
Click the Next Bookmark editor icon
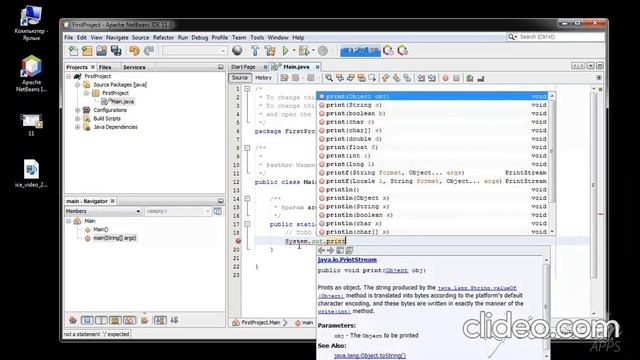coord(396,78)
